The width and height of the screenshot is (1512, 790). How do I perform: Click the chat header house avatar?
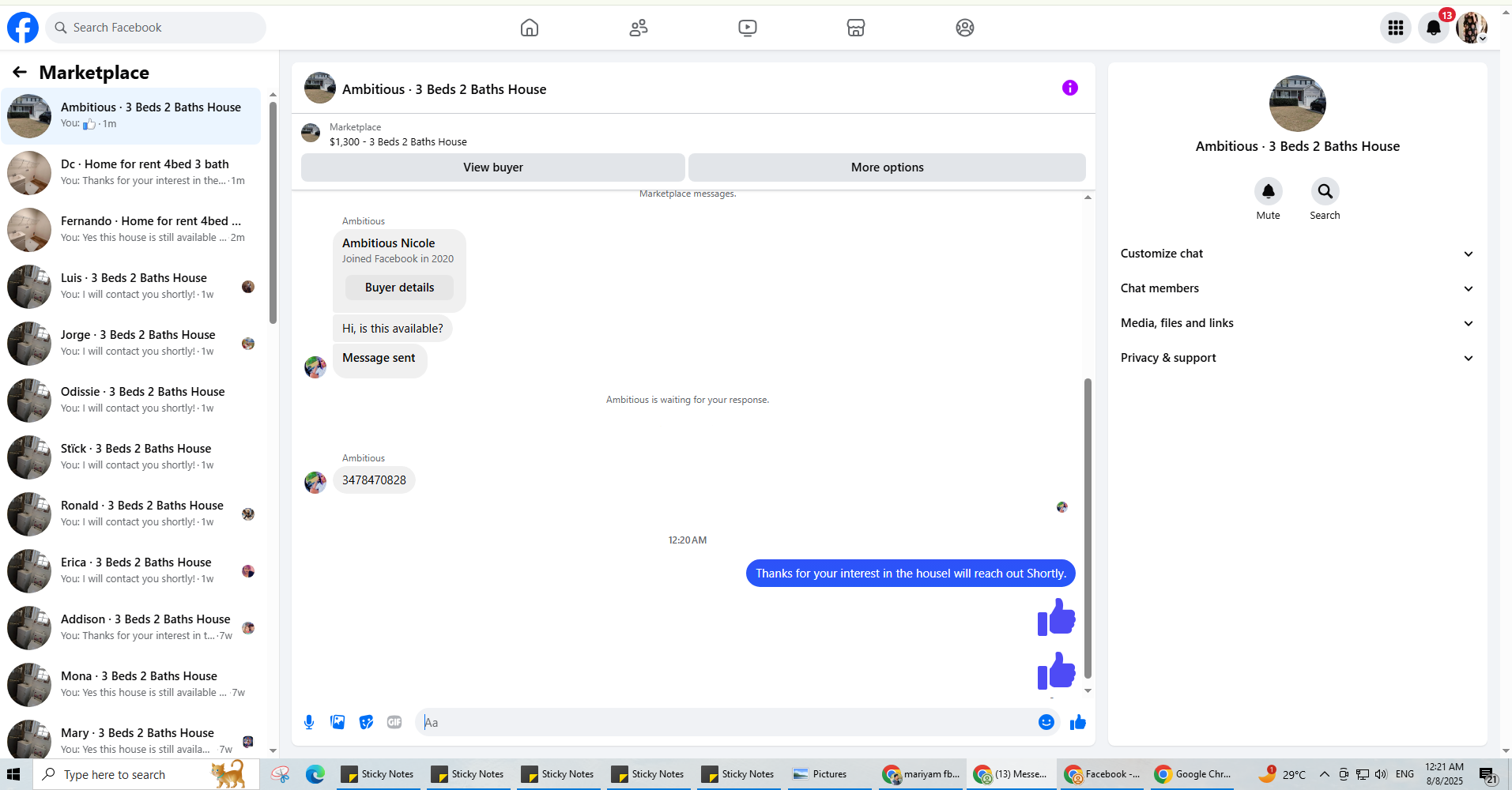[x=320, y=88]
